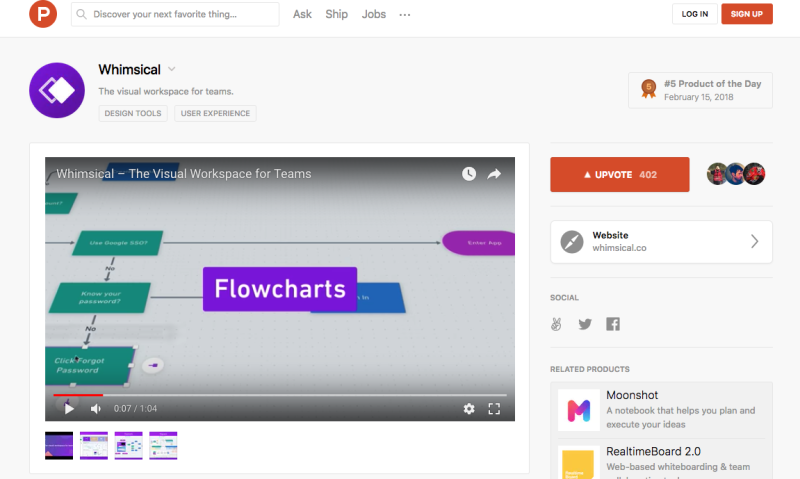Image resolution: width=800 pixels, height=479 pixels.
Task: Click the search magnifier icon
Action: (81, 14)
